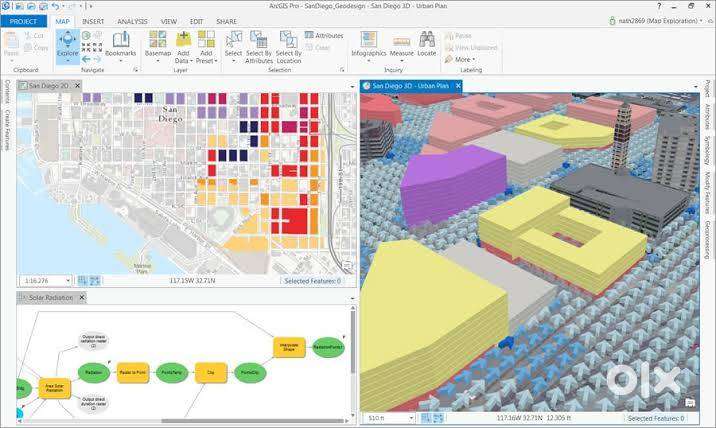Click the Copy clipboard command
The image size is (716, 428).
tap(36, 47)
